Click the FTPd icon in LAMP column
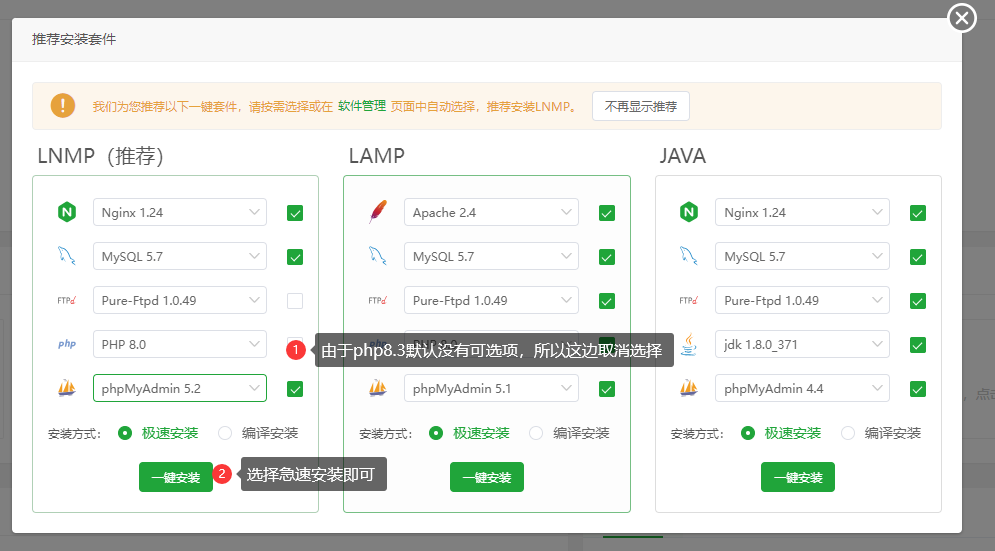Screen dimensions: 995x551 378,300
